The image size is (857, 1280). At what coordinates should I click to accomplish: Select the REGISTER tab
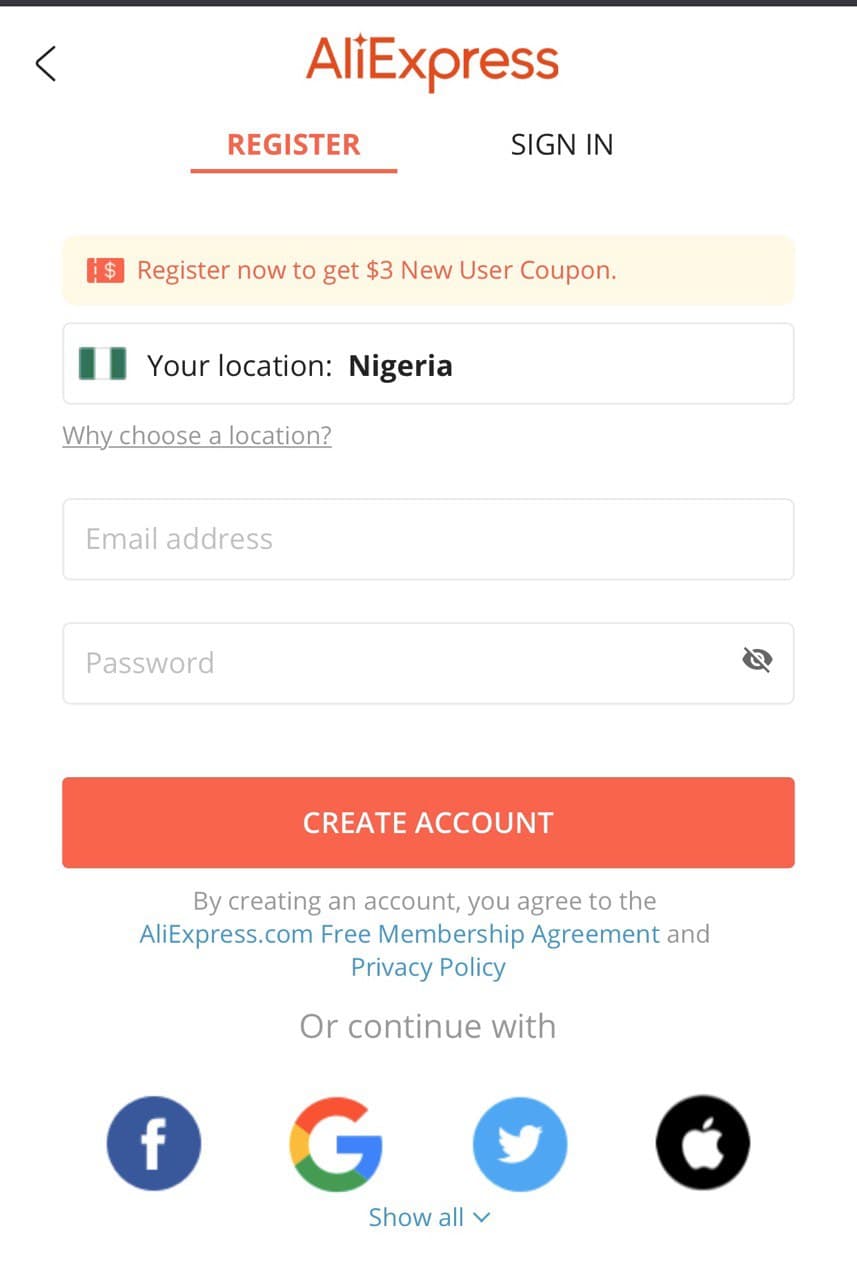293,145
